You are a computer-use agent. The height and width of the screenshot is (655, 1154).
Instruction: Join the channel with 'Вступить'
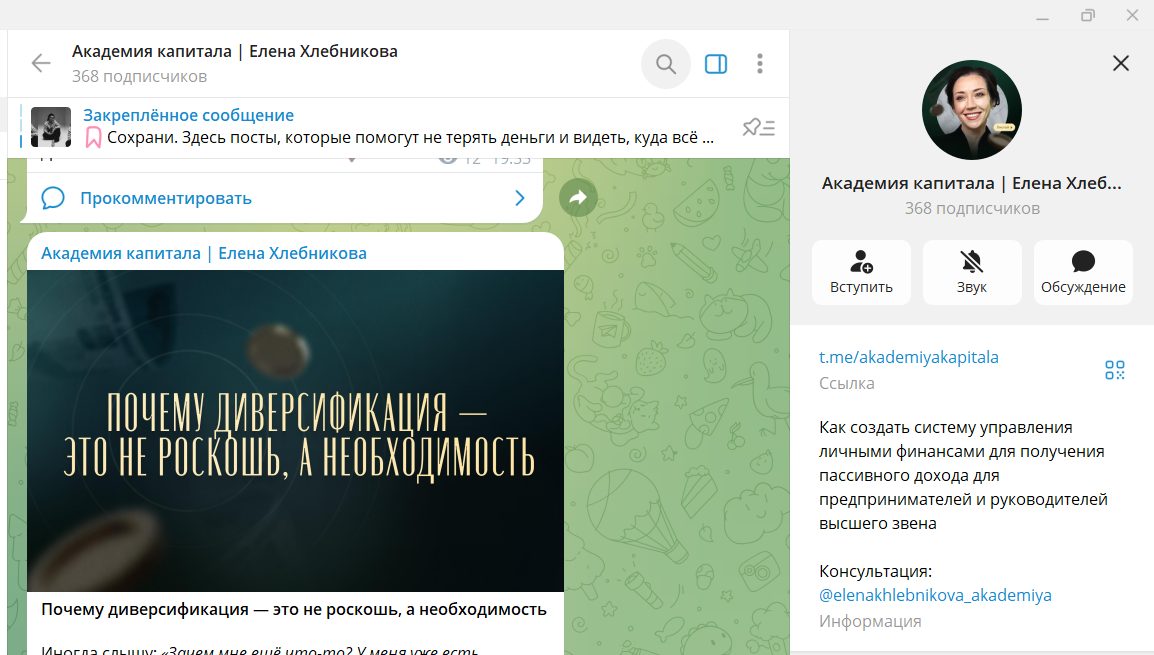861,272
